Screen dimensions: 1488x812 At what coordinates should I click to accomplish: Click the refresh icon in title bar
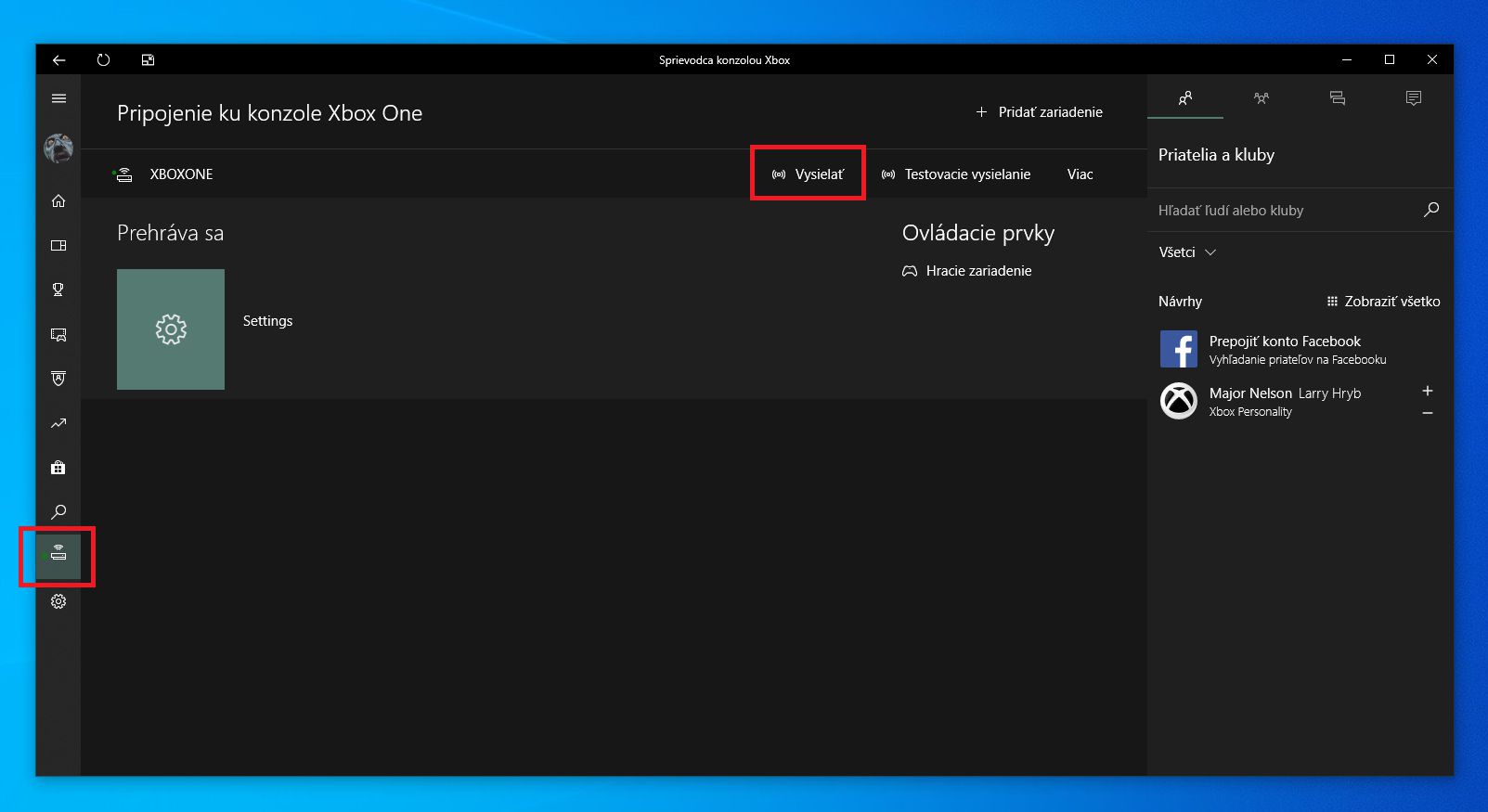pyautogui.click(x=103, y=59)
